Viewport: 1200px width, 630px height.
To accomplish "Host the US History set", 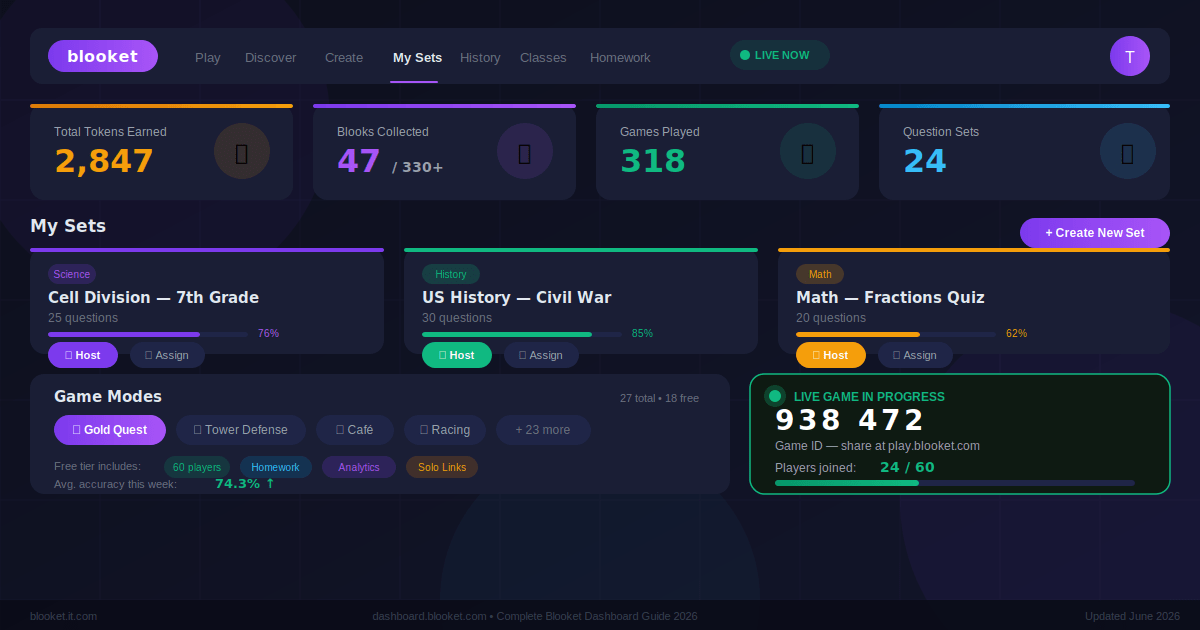I will click(x=457, y=355).
